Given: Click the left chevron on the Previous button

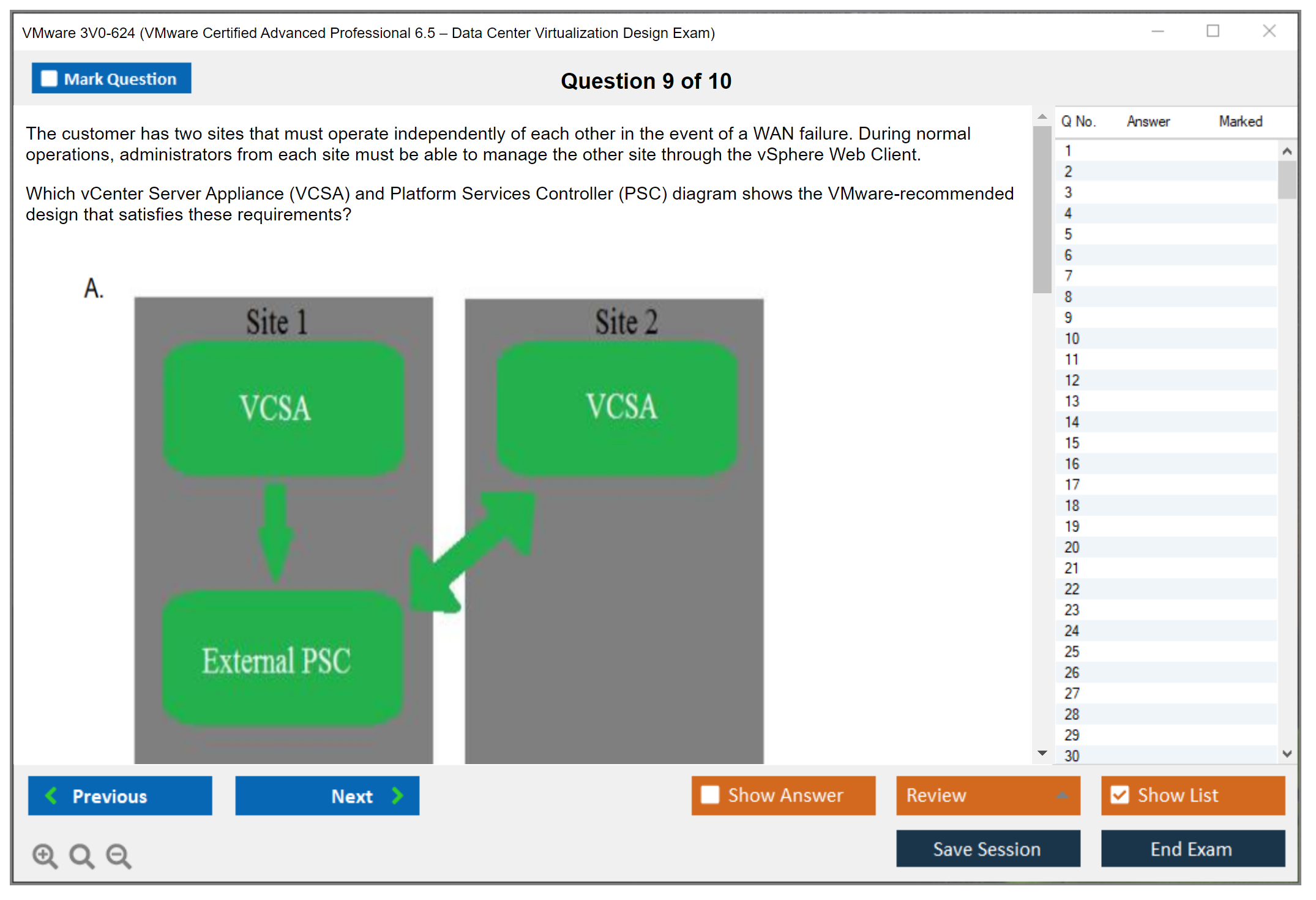Looking at the screenshot, I should pos(51,796).
